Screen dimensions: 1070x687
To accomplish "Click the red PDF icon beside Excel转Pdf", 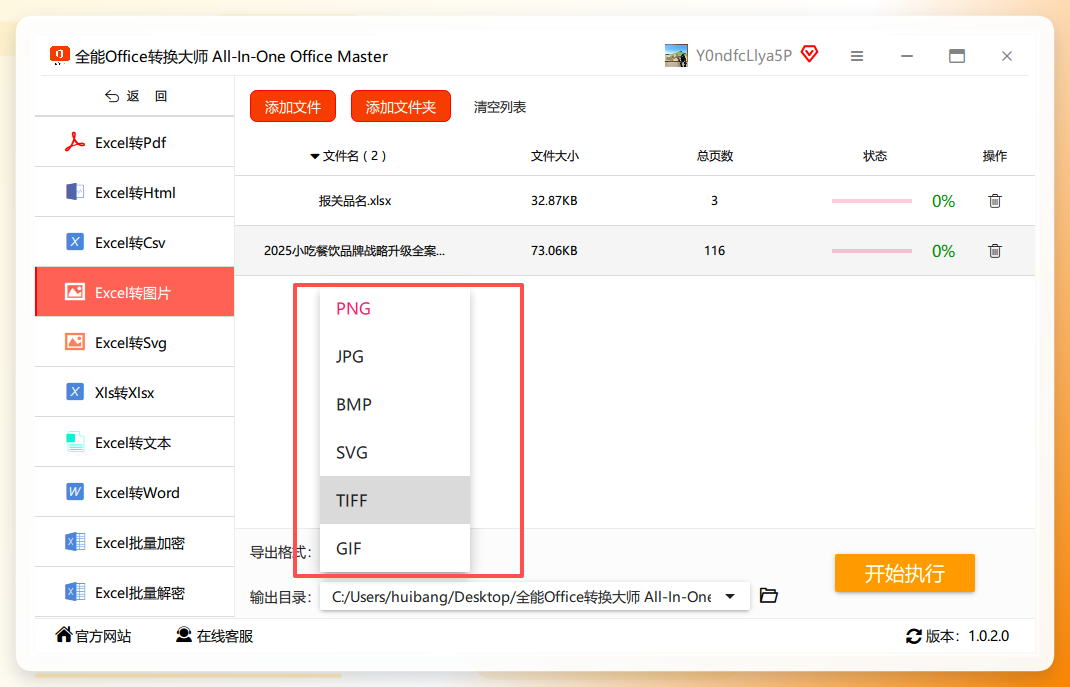I will 74,142.
